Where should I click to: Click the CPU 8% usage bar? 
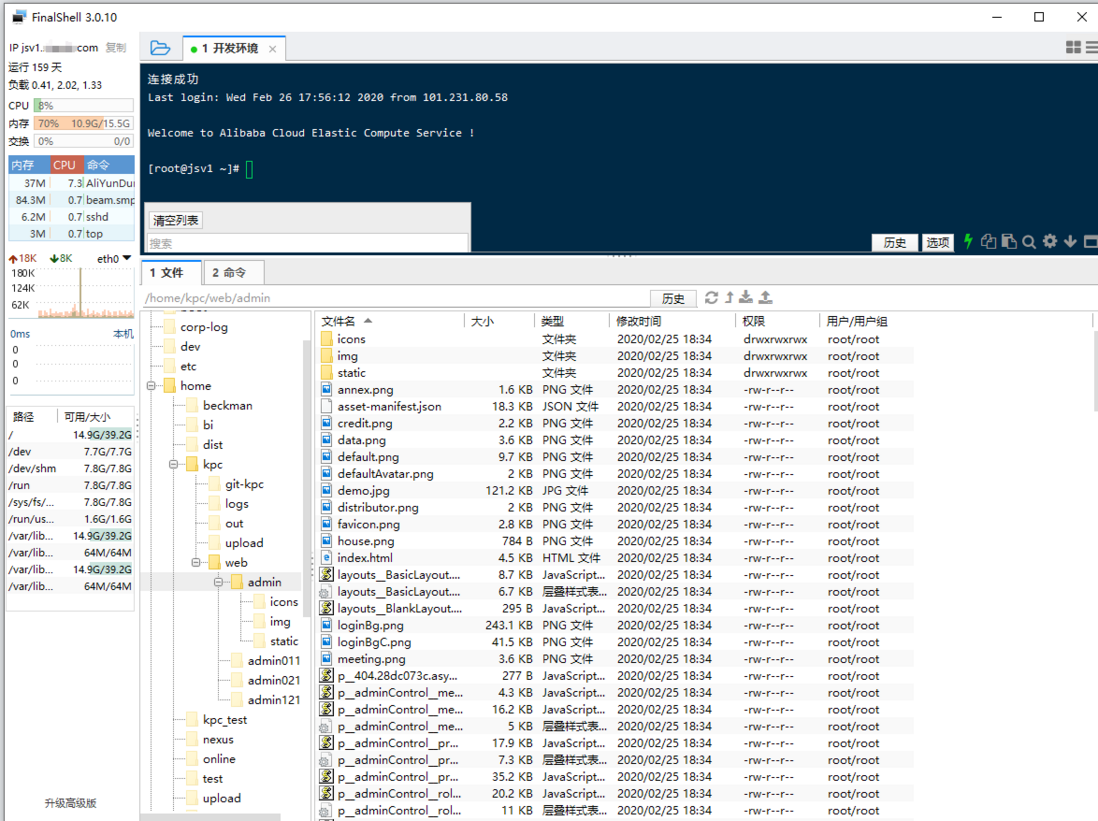[x=83, y=106]
